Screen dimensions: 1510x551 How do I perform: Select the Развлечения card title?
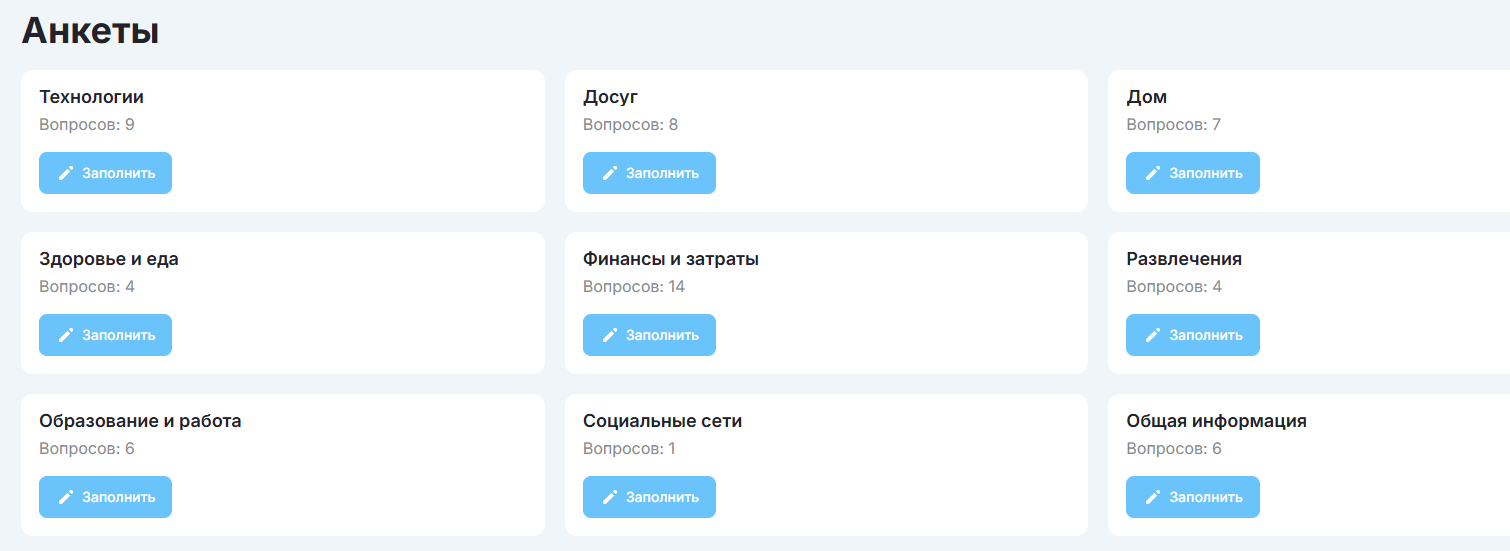(x=1184, y=259)
